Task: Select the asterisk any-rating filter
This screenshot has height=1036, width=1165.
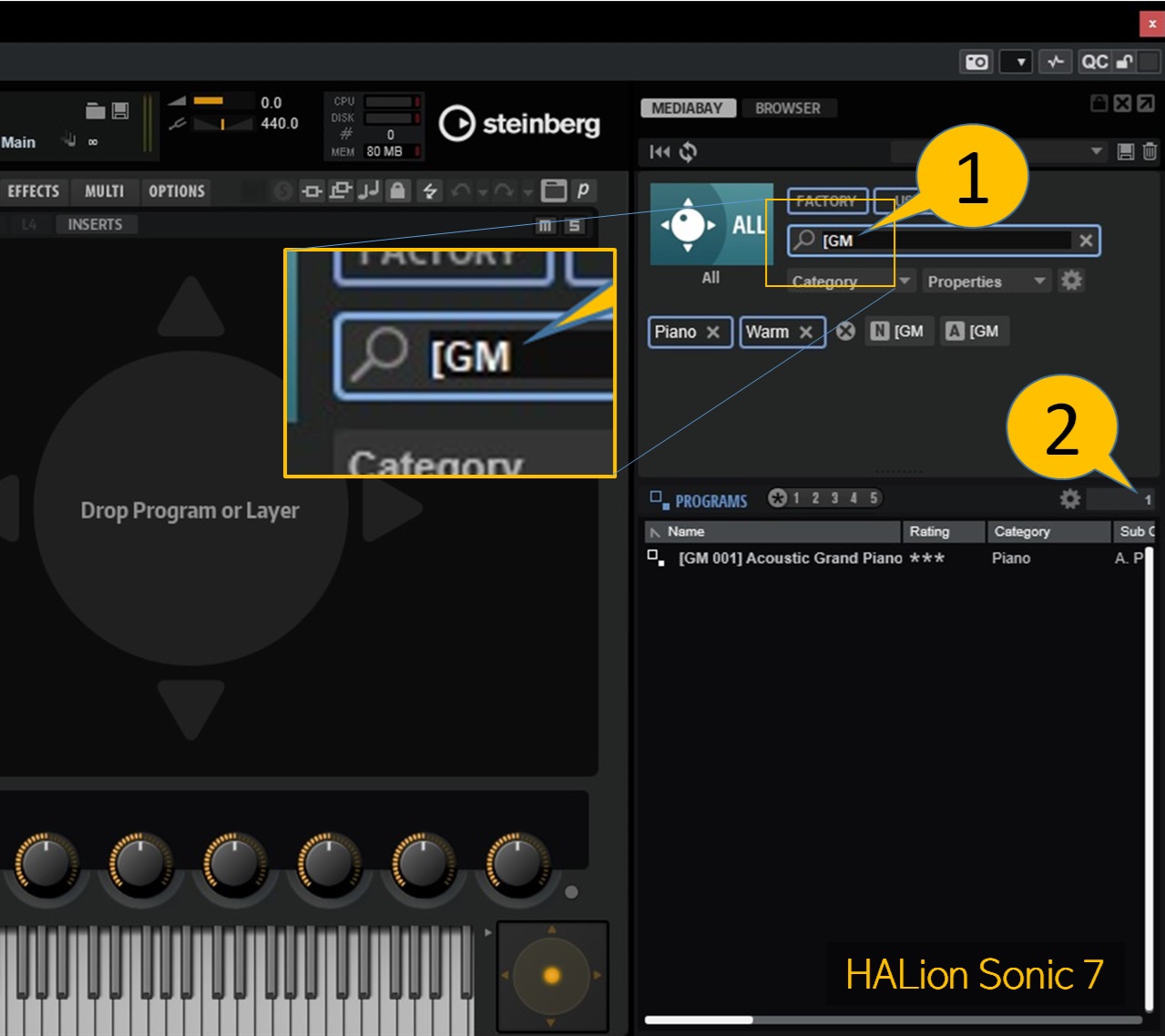Action: coord(777,497)
